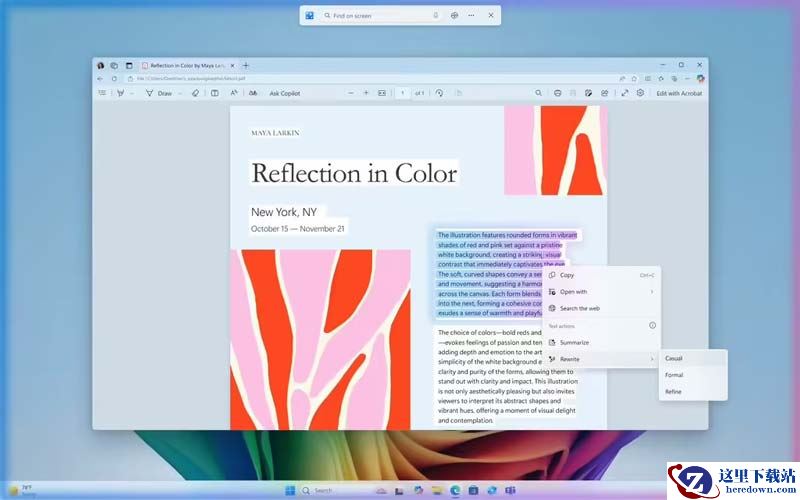Close the Reflection in Color tab

233,65
